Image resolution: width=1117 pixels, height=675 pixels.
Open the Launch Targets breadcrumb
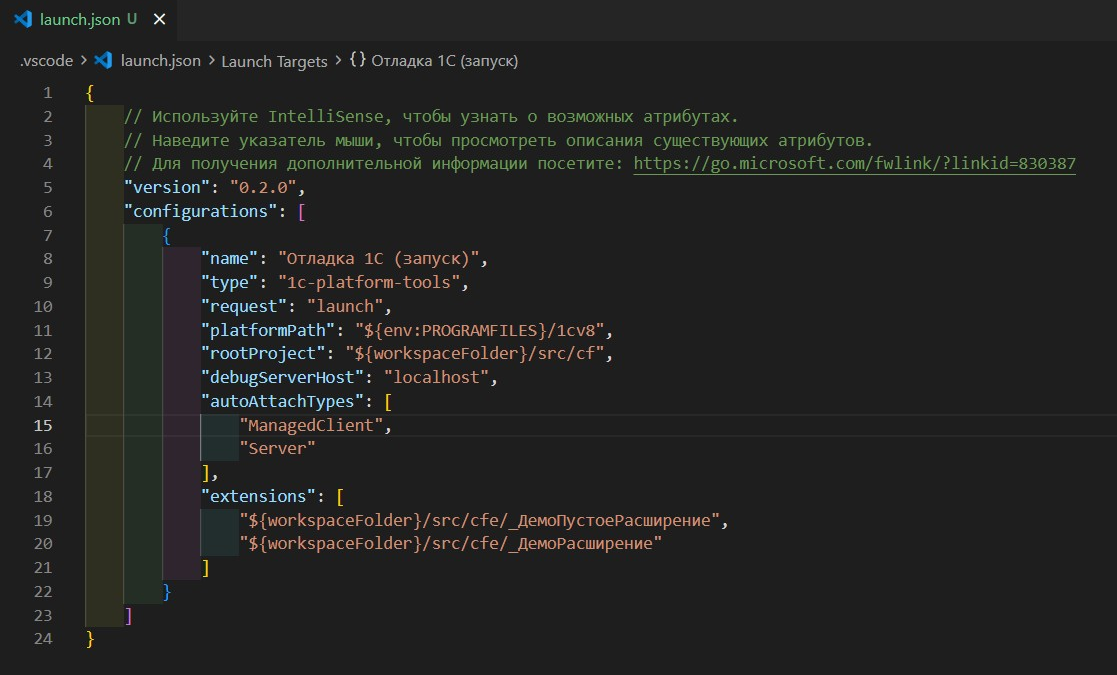(x=274, y=61)
